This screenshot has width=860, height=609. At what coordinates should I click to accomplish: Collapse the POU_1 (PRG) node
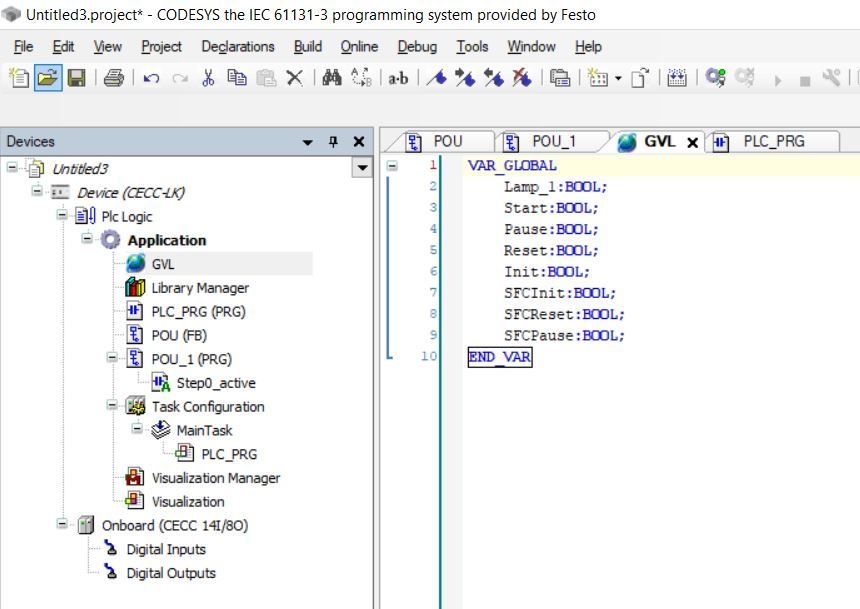[x=112, y=358]
